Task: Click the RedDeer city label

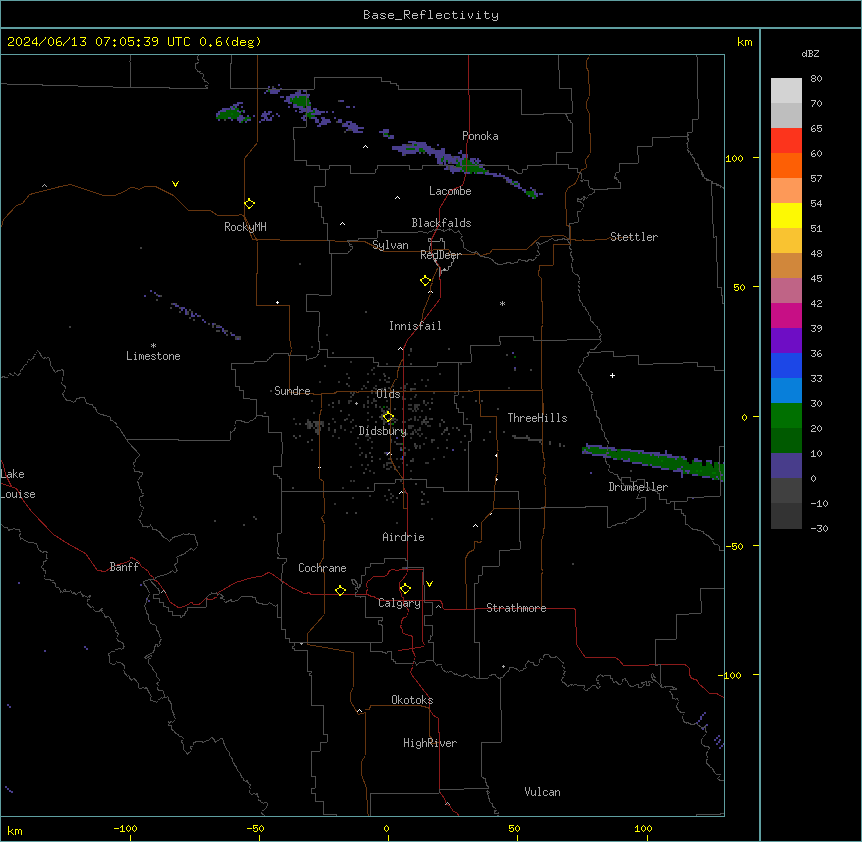Action: (x=440, y=255)
